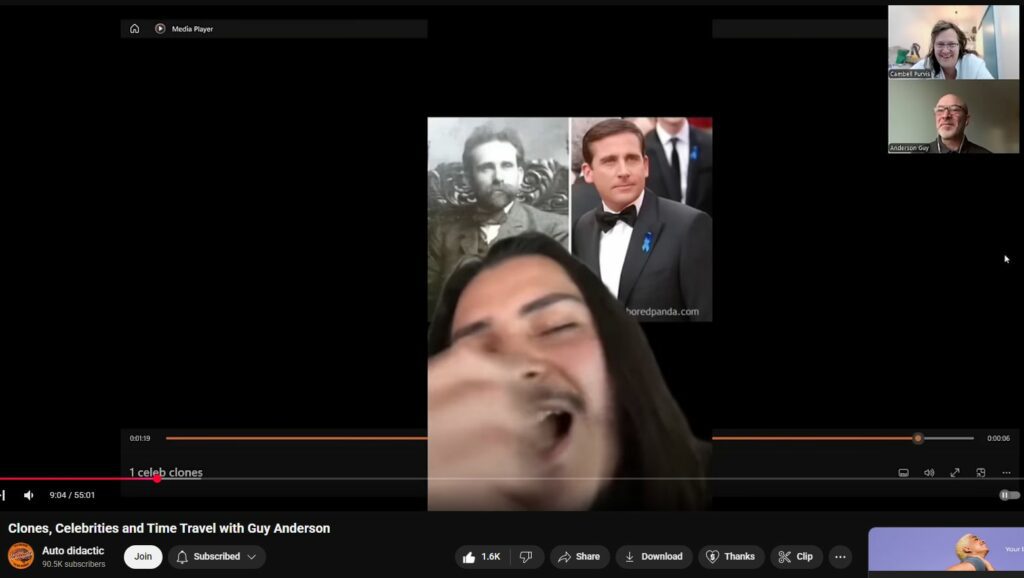Click the '1 celeb clones' media title
Image resolution: width=1024 pixels, height=578 pixels.
tap(166, 472)
